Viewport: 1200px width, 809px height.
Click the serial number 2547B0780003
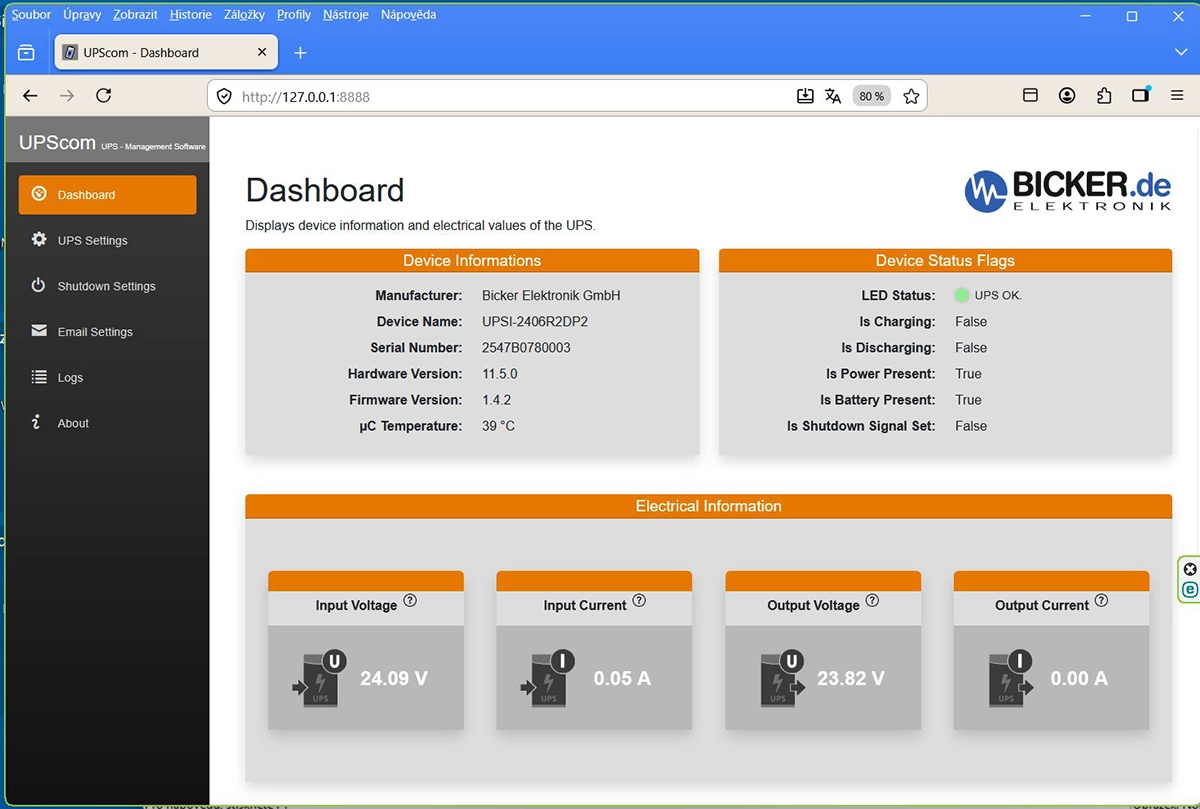[526, 348]
